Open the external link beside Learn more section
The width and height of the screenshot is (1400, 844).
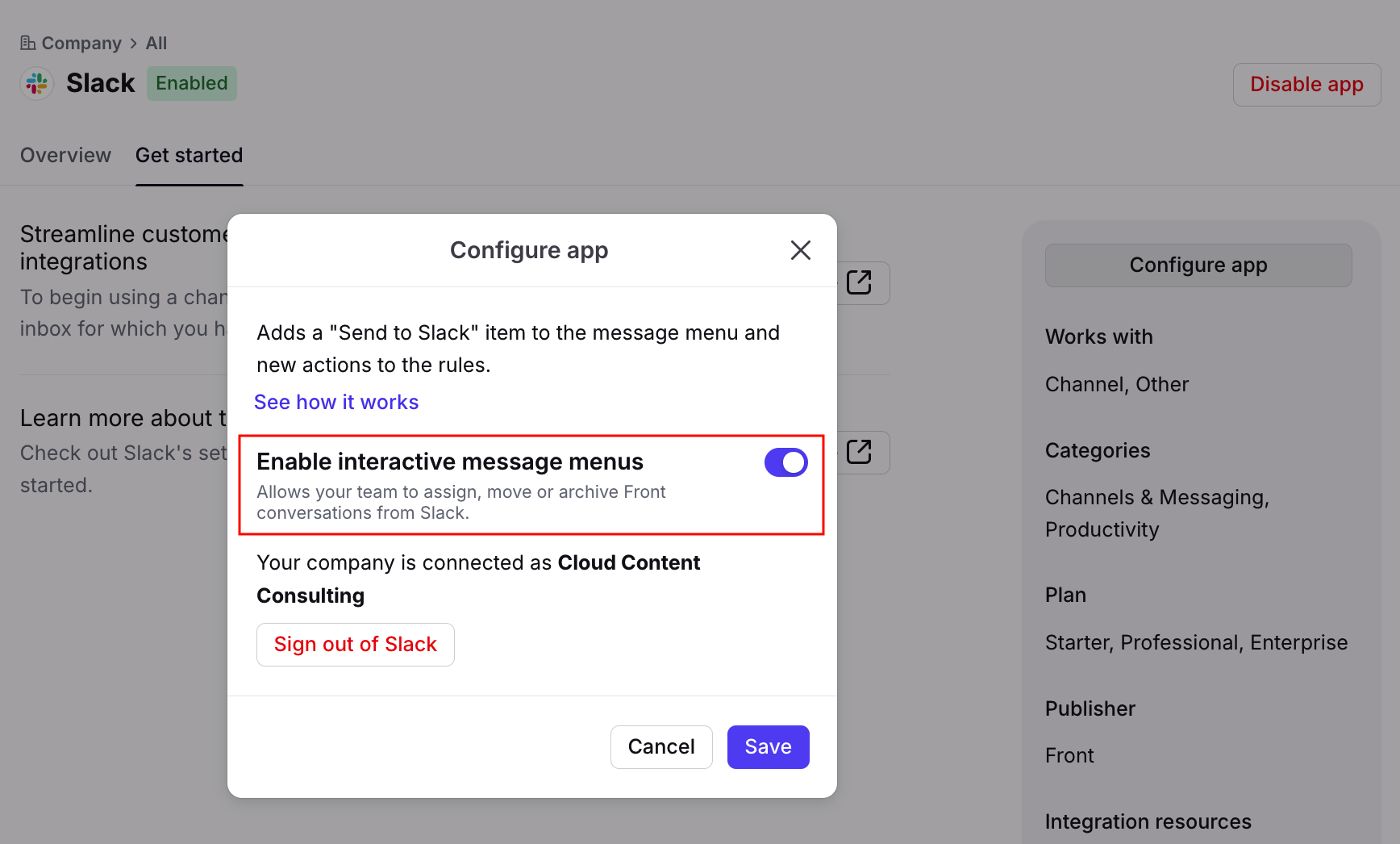click(860, 452)
